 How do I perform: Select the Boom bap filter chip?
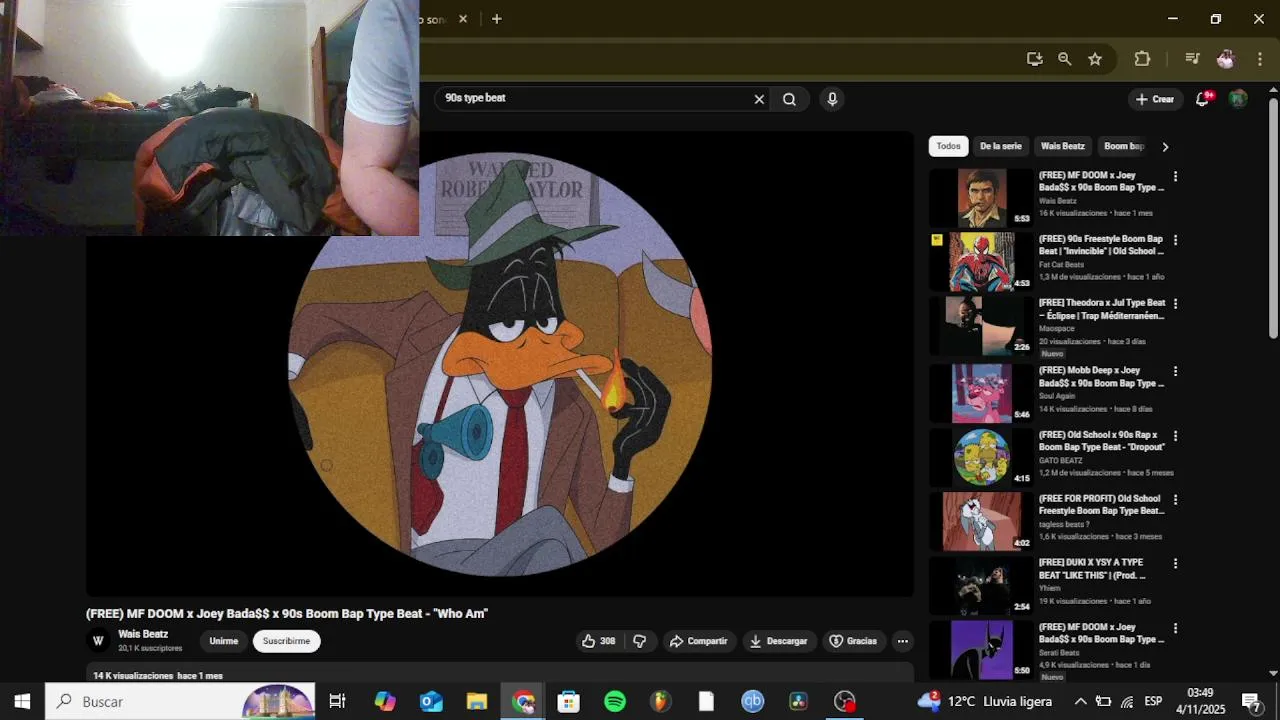(x=1123, y=146)
